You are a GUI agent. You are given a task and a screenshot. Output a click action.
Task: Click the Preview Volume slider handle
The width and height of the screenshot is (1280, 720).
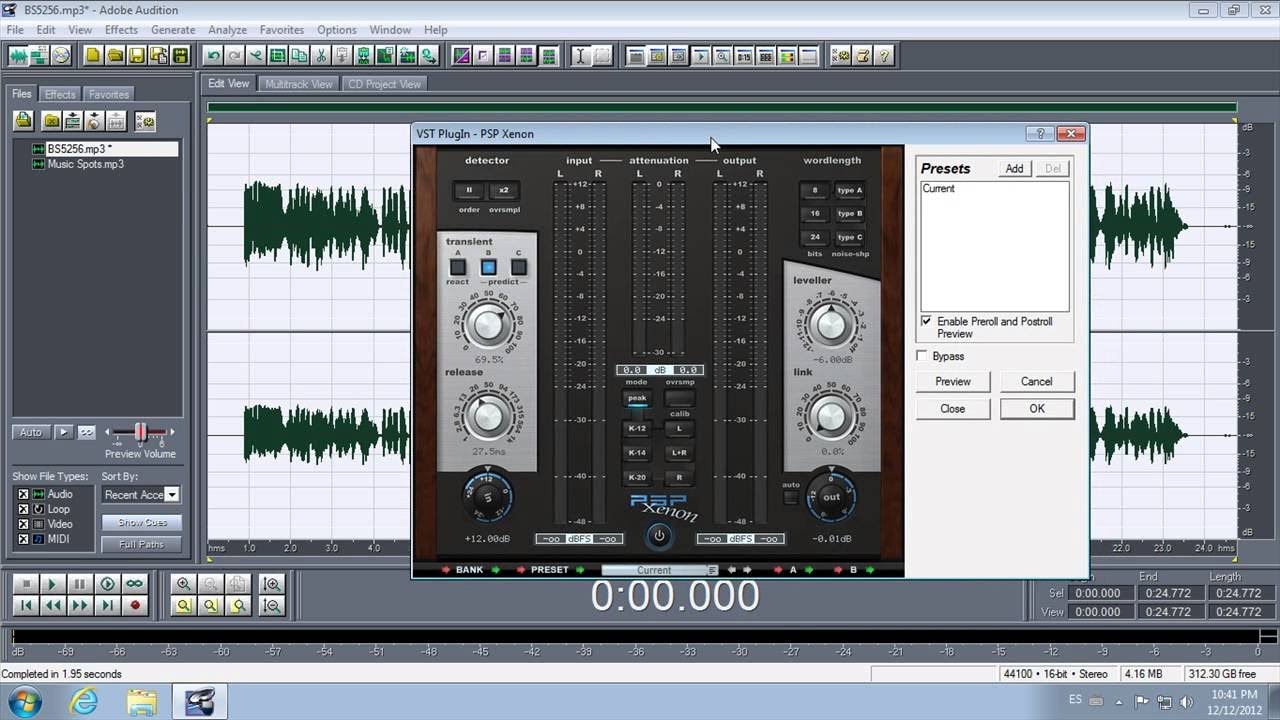(x=141, y=432)
